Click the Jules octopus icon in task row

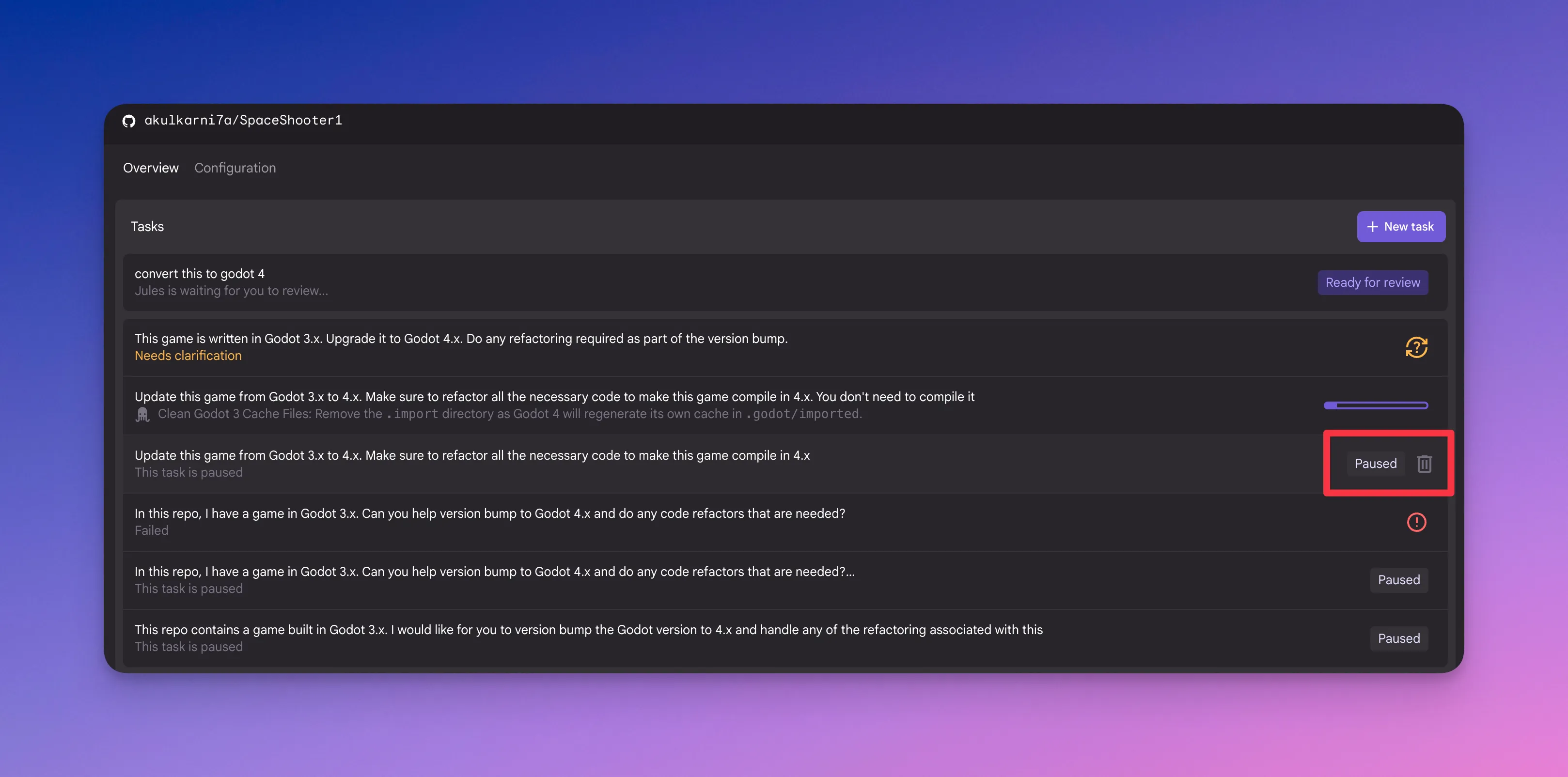coord(142,414)
